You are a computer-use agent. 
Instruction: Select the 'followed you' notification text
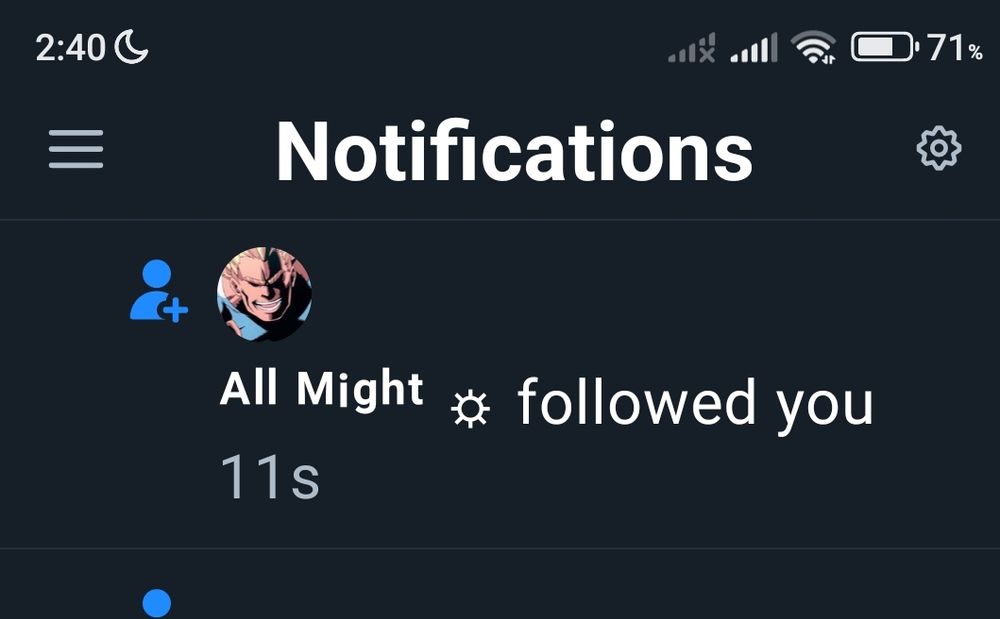(695, 404)
